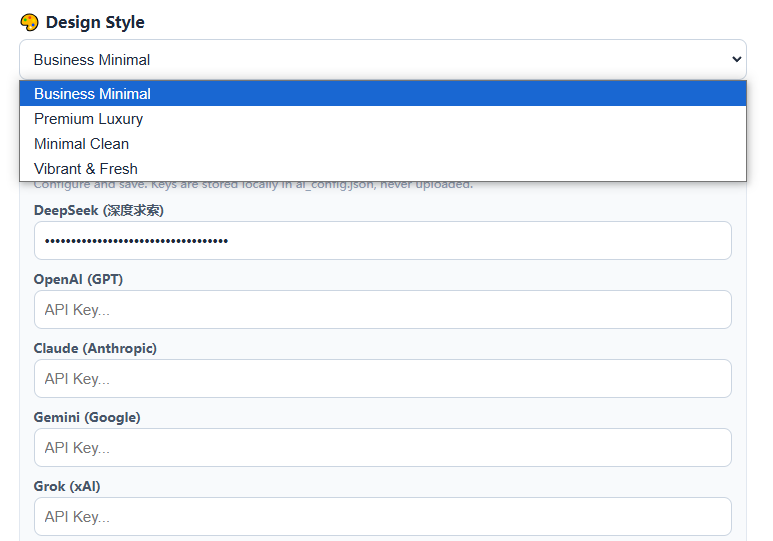Focus the OpenAI (GPT) API key field
The width and height of the screenshot is (773, 541).
click(x=383, y=310)
